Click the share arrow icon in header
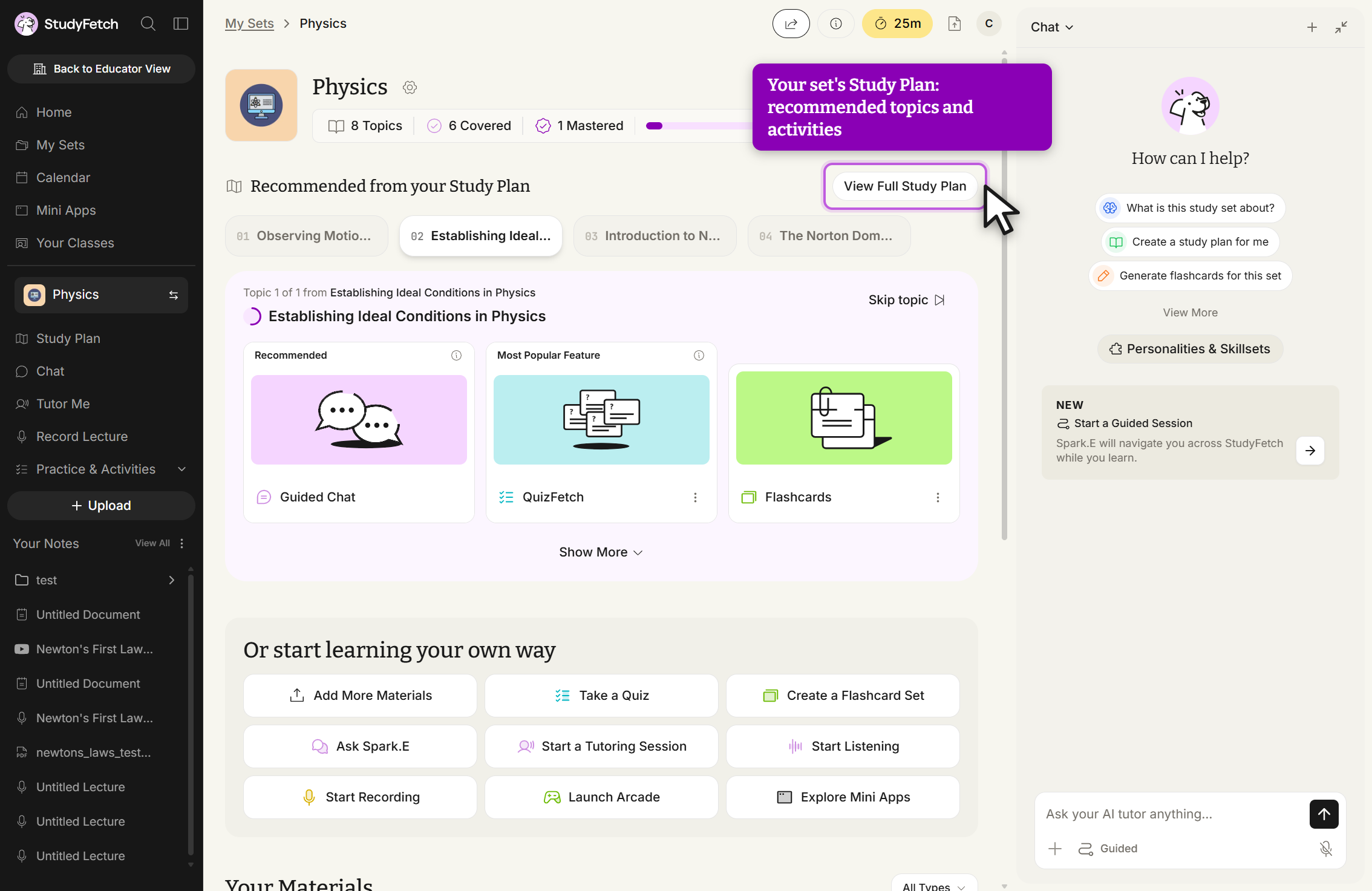The image size is (1372, 891). [791, 24]
